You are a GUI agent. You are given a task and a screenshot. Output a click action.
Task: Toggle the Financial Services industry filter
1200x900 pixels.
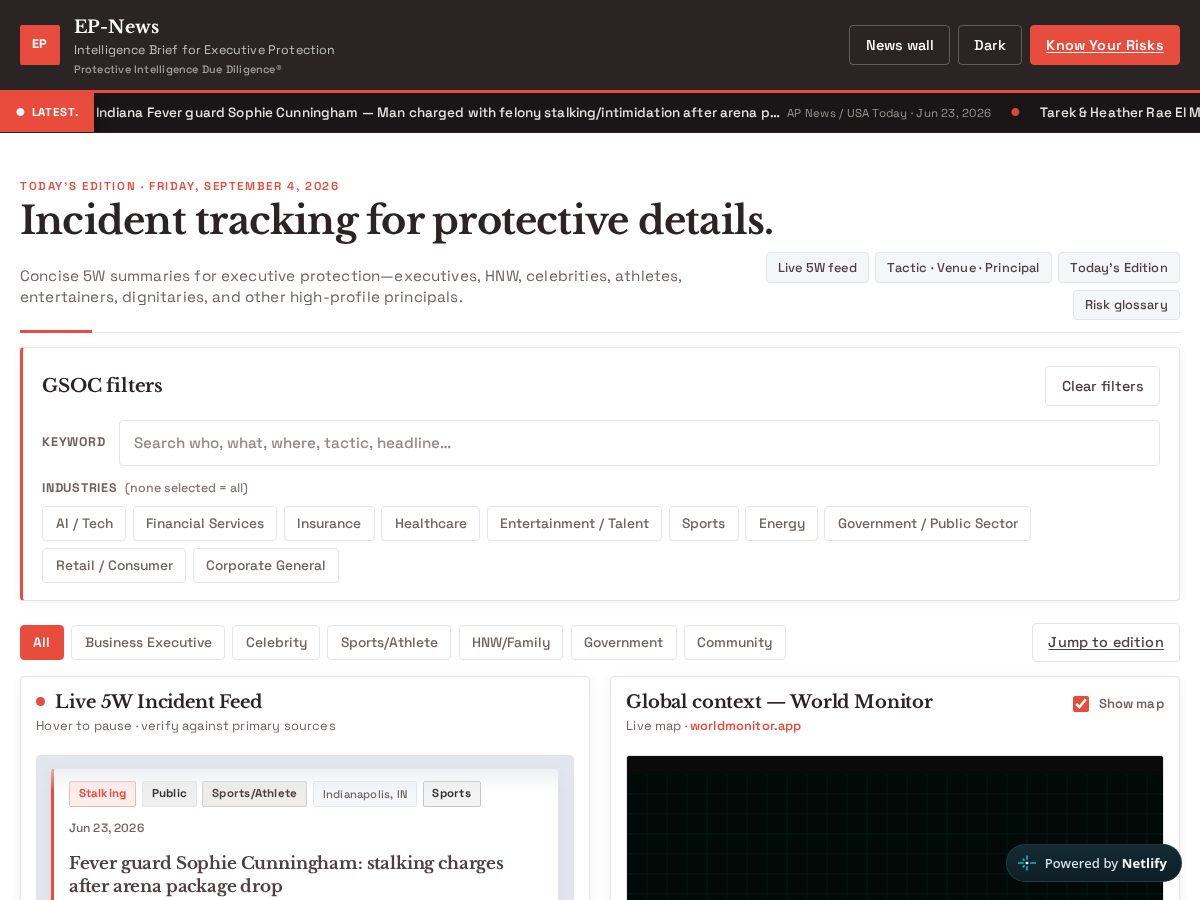205,523
